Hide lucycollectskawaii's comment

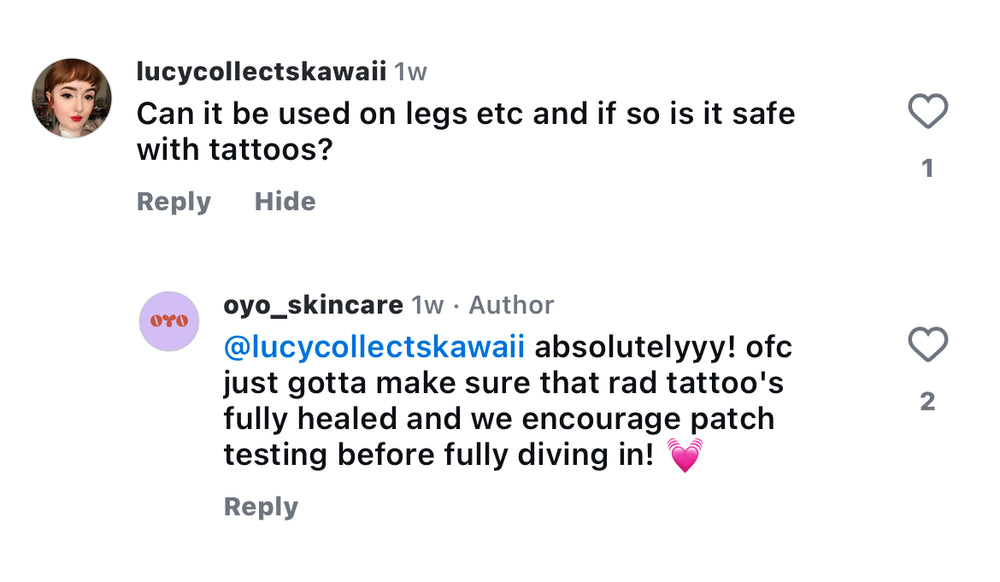285,202
